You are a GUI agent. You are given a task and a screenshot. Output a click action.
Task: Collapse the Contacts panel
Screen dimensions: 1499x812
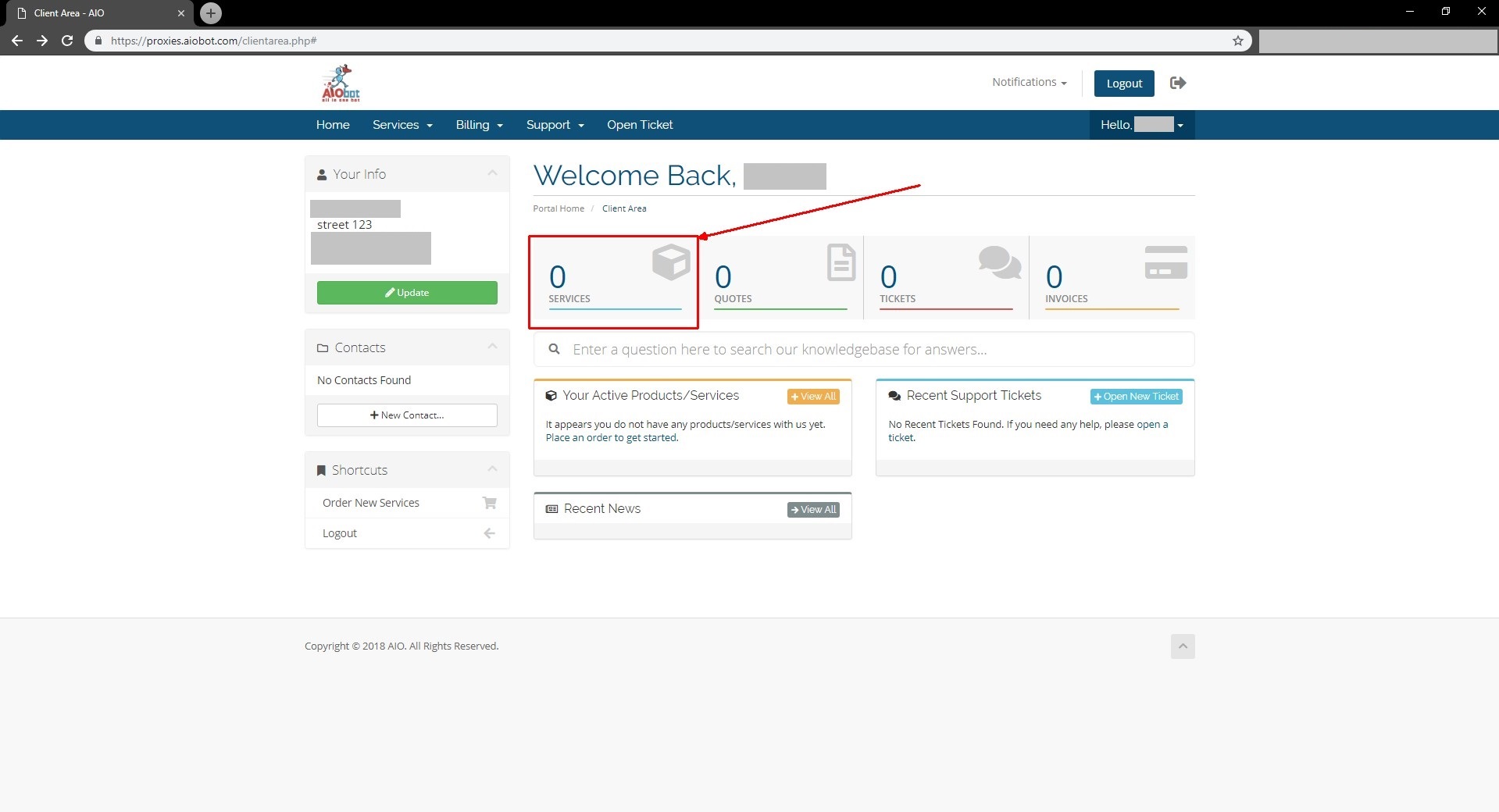pyautogui.click(x=492, y=347)
